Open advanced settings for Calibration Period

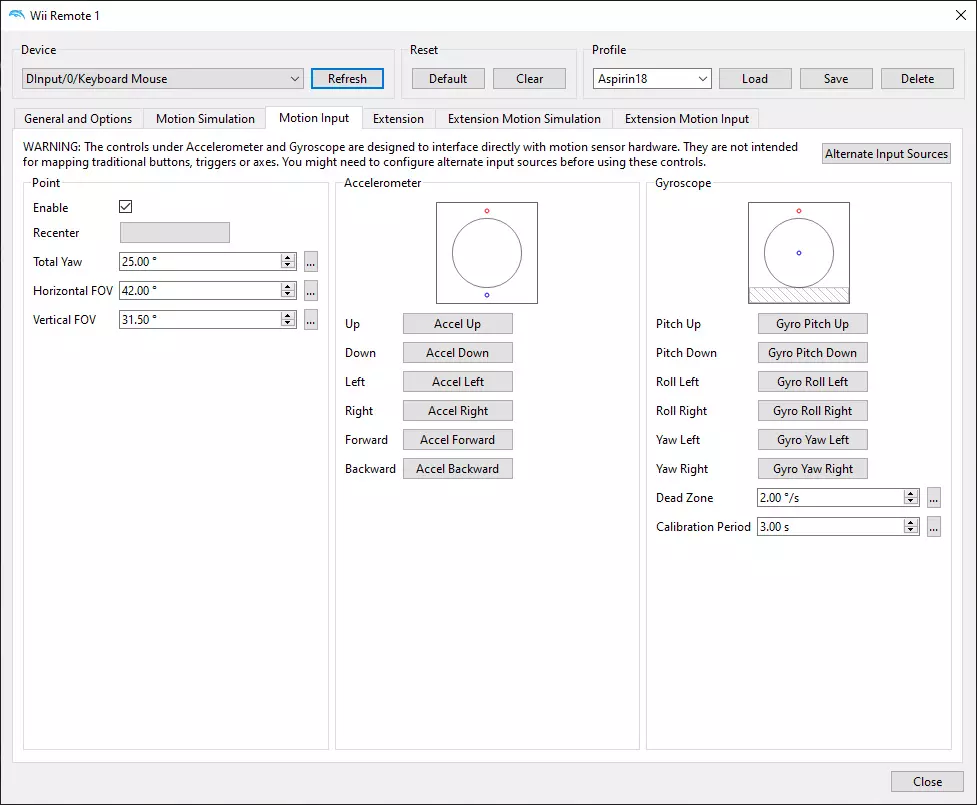(934, 527)
